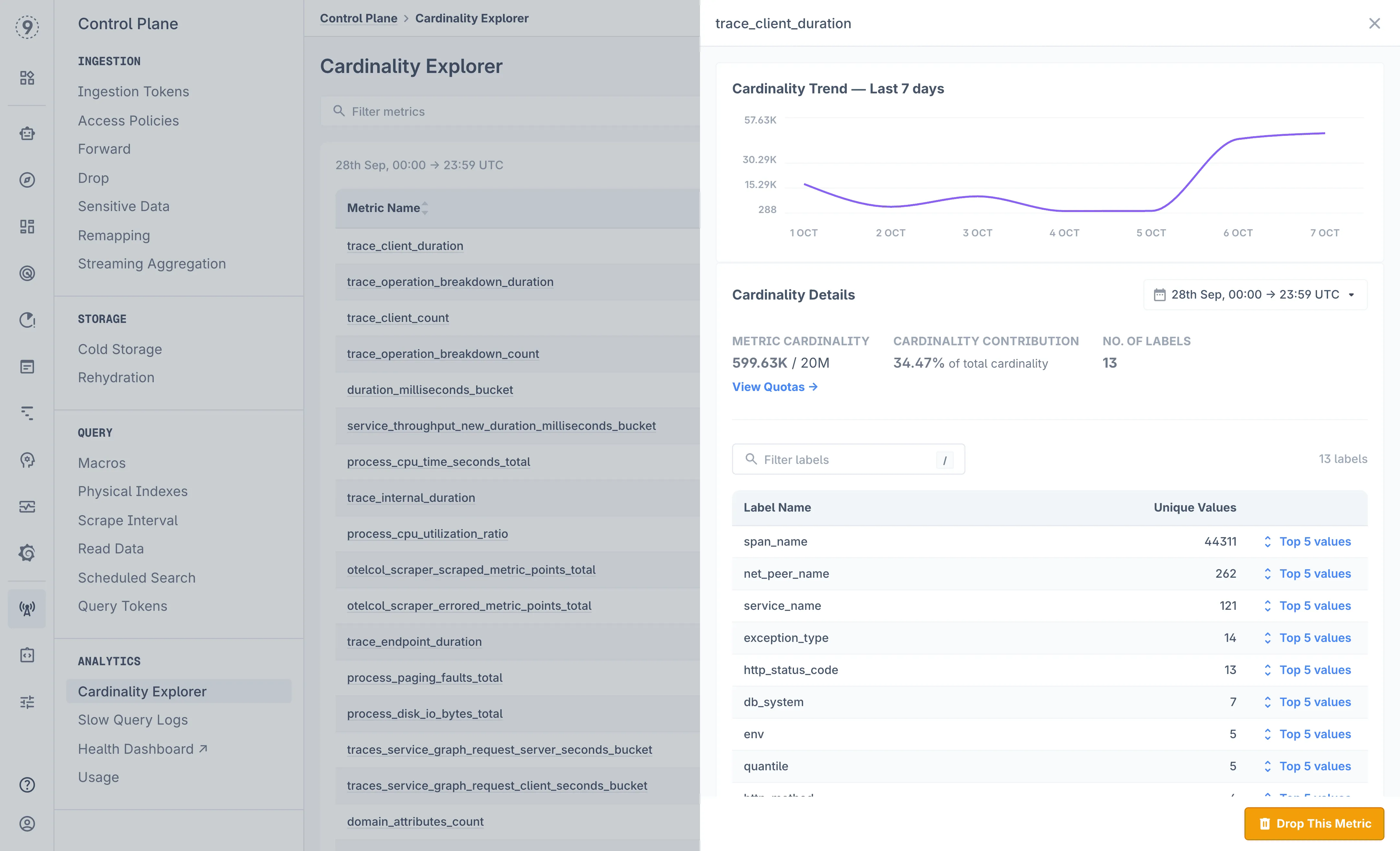
Task: Follow the View Quotas link
Action: coord(774,387)
